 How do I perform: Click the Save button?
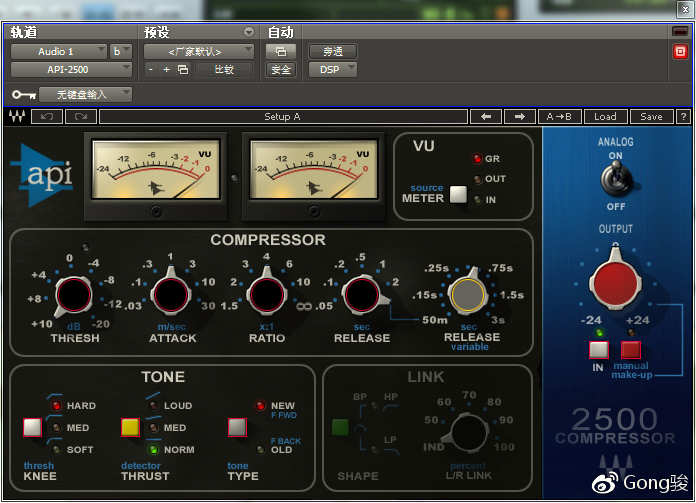[x=651, y=117]
